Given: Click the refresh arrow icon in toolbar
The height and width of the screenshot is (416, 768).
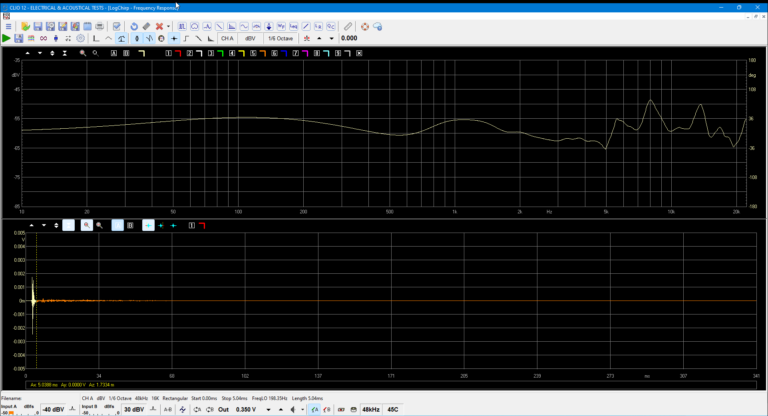Looking at the screenshot, I should click(134, 26).
